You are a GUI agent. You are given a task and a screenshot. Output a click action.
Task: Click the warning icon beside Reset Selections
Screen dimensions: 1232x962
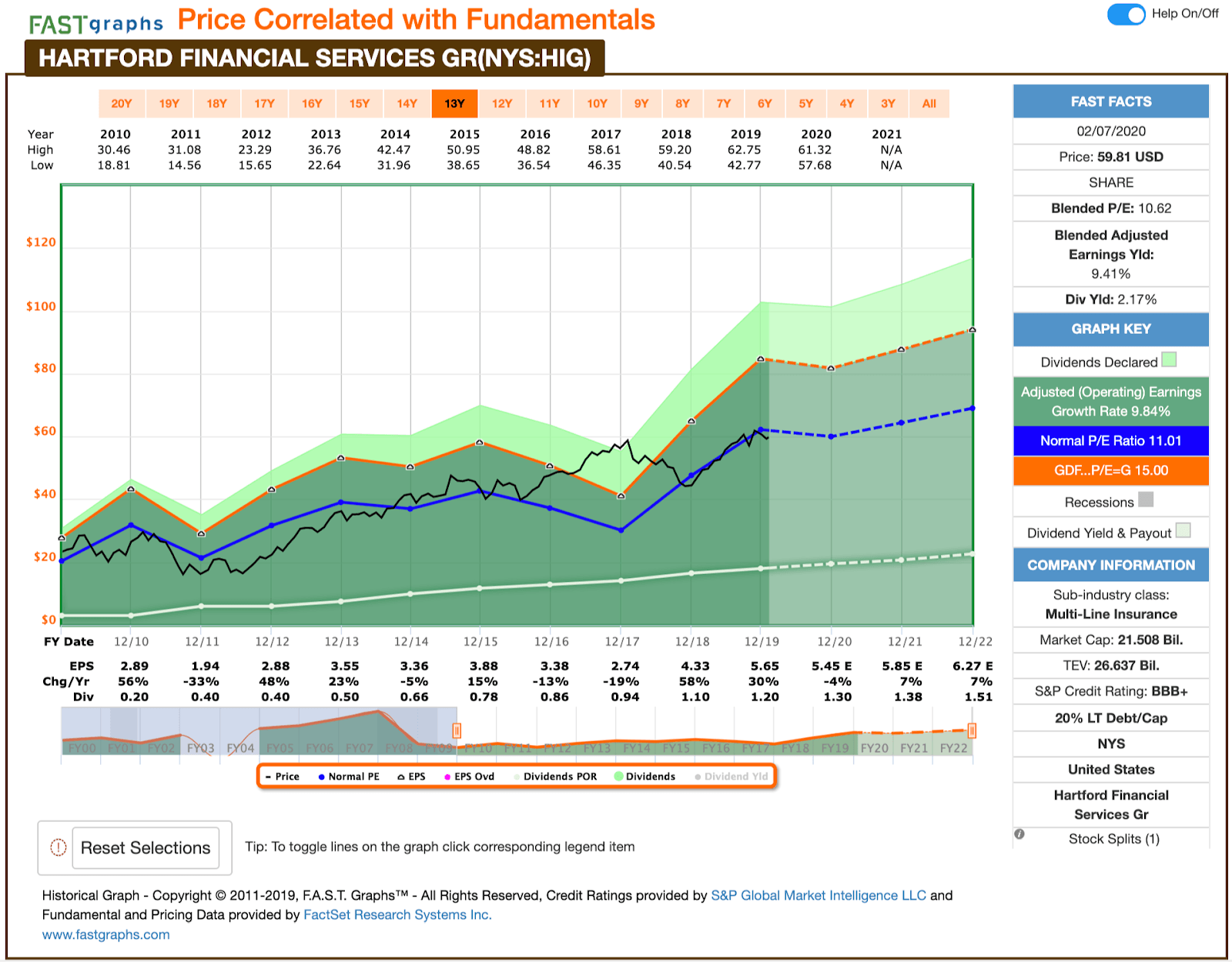click(x=59, y=847)
